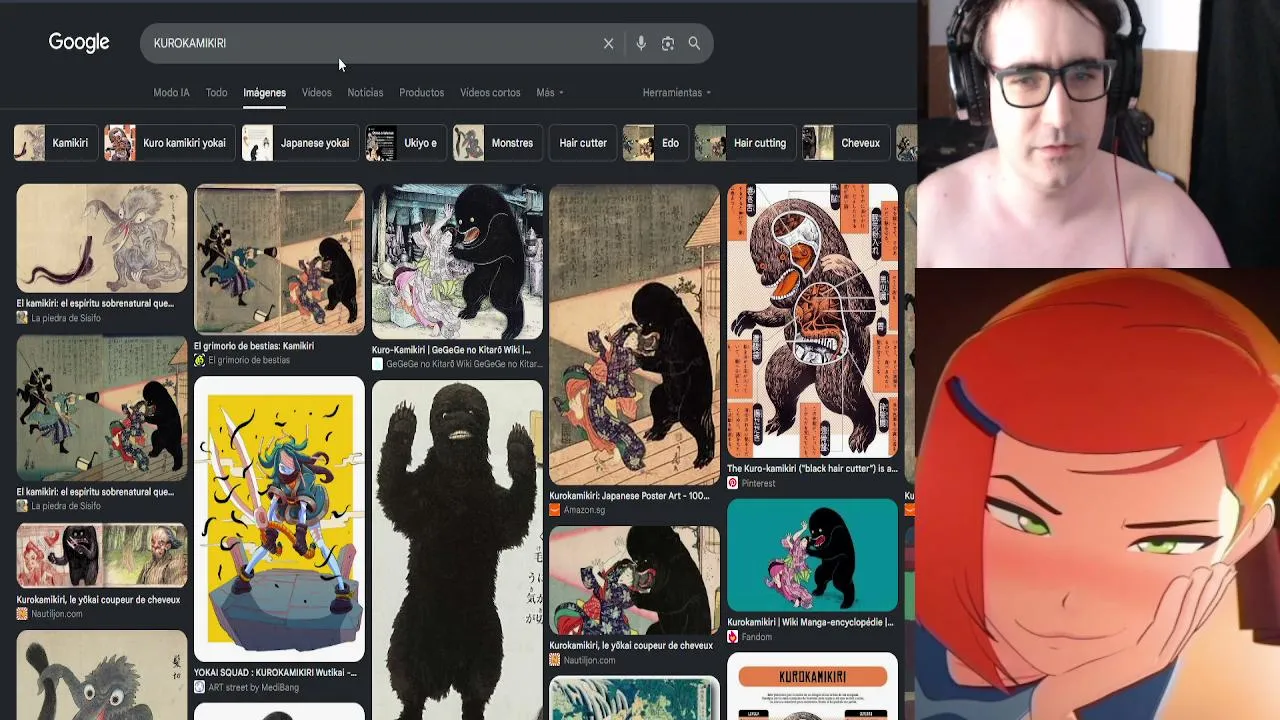Screen dimensions: 1280x720
Task: Open the YOKAI SQUAD yellow illustration thumbnail
Action: pos(279,519)
